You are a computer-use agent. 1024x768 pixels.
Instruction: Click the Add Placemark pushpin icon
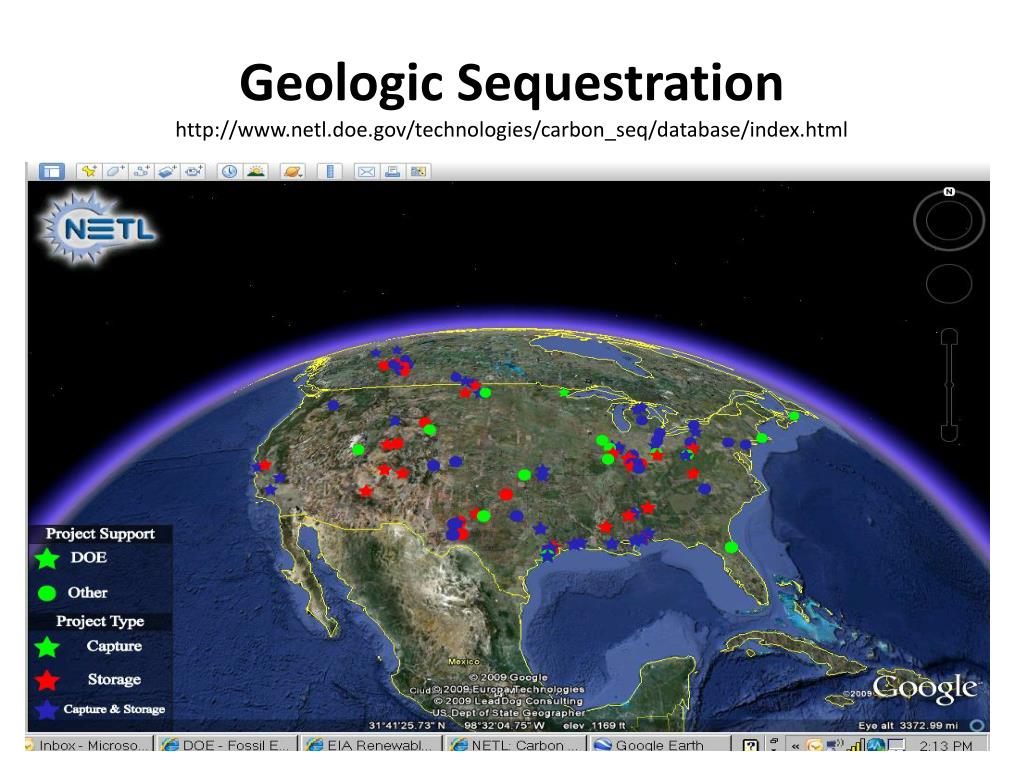(88, 171)
